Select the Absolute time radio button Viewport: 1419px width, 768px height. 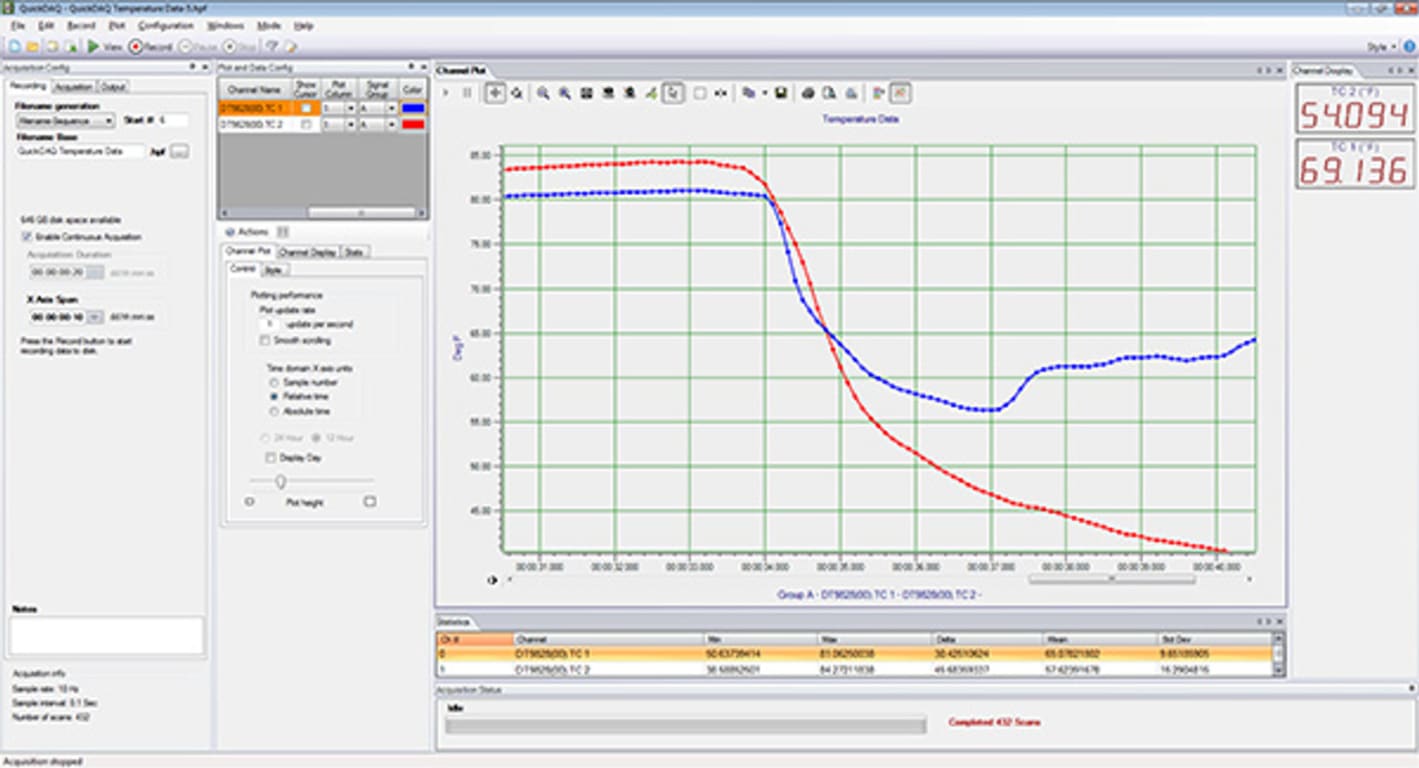(x=273, y=409)
